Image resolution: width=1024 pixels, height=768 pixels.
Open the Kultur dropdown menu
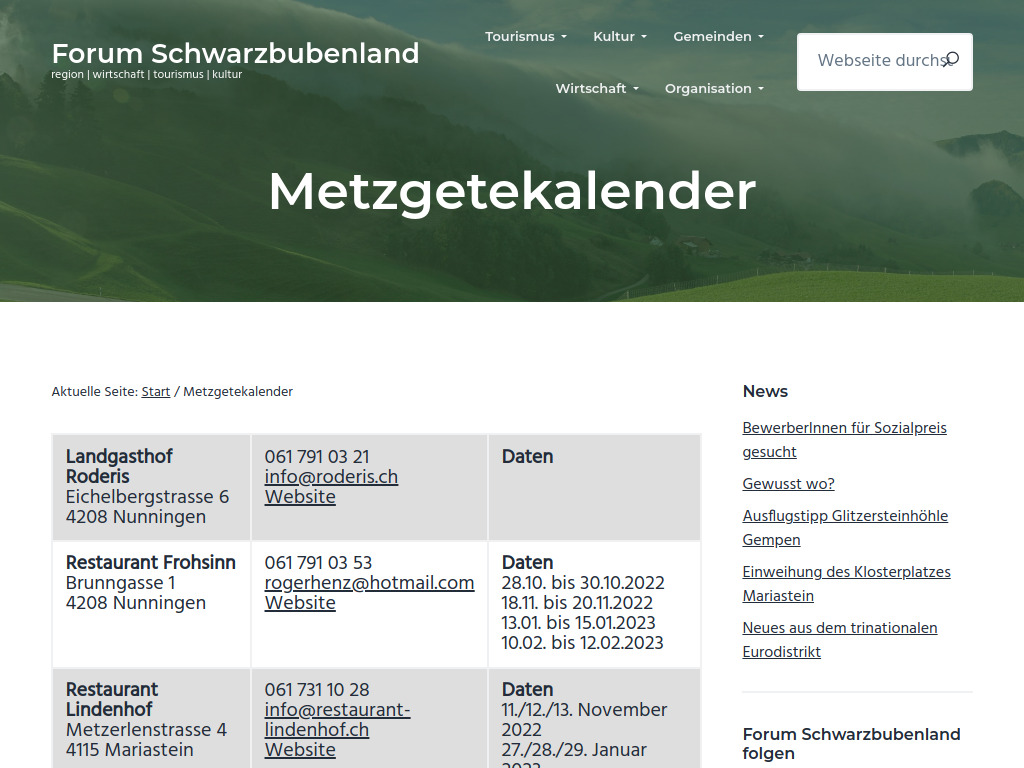click(x=618, y=36)
